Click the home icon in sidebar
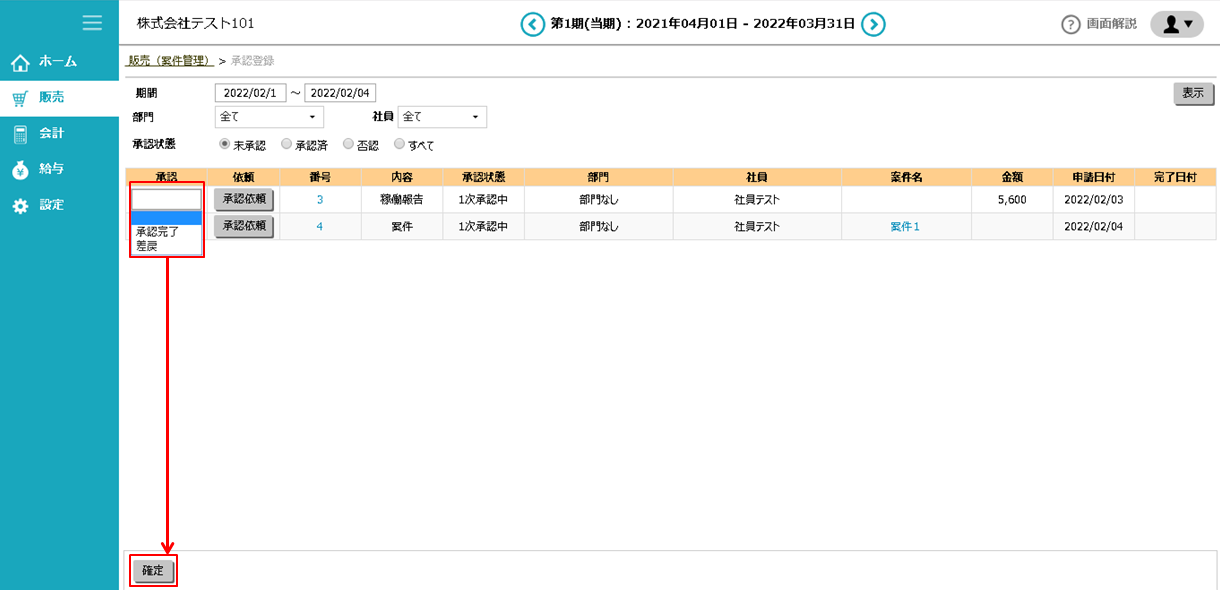 tap(20, 63)
